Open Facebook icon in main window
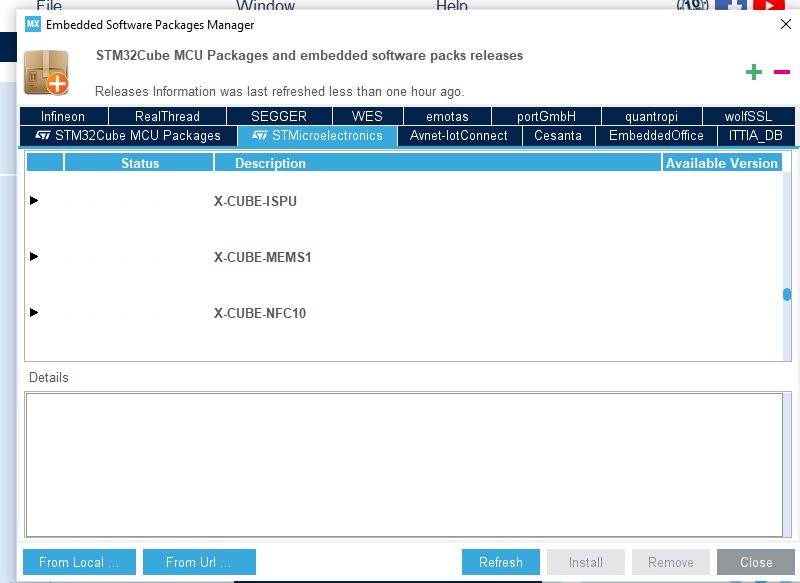800x583 pixels. coord(731,5)
